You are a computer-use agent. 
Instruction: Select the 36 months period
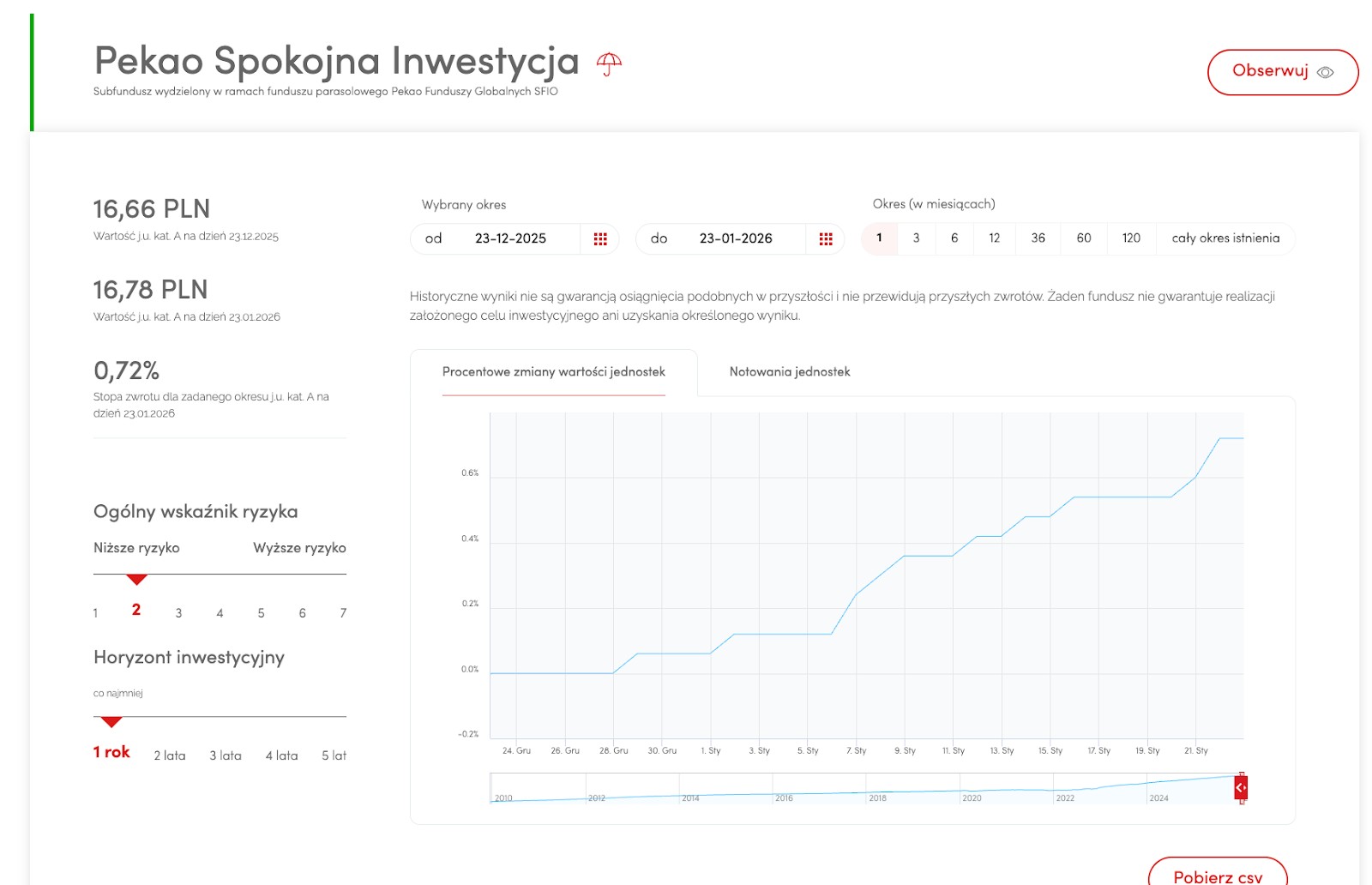point(1038,238)
